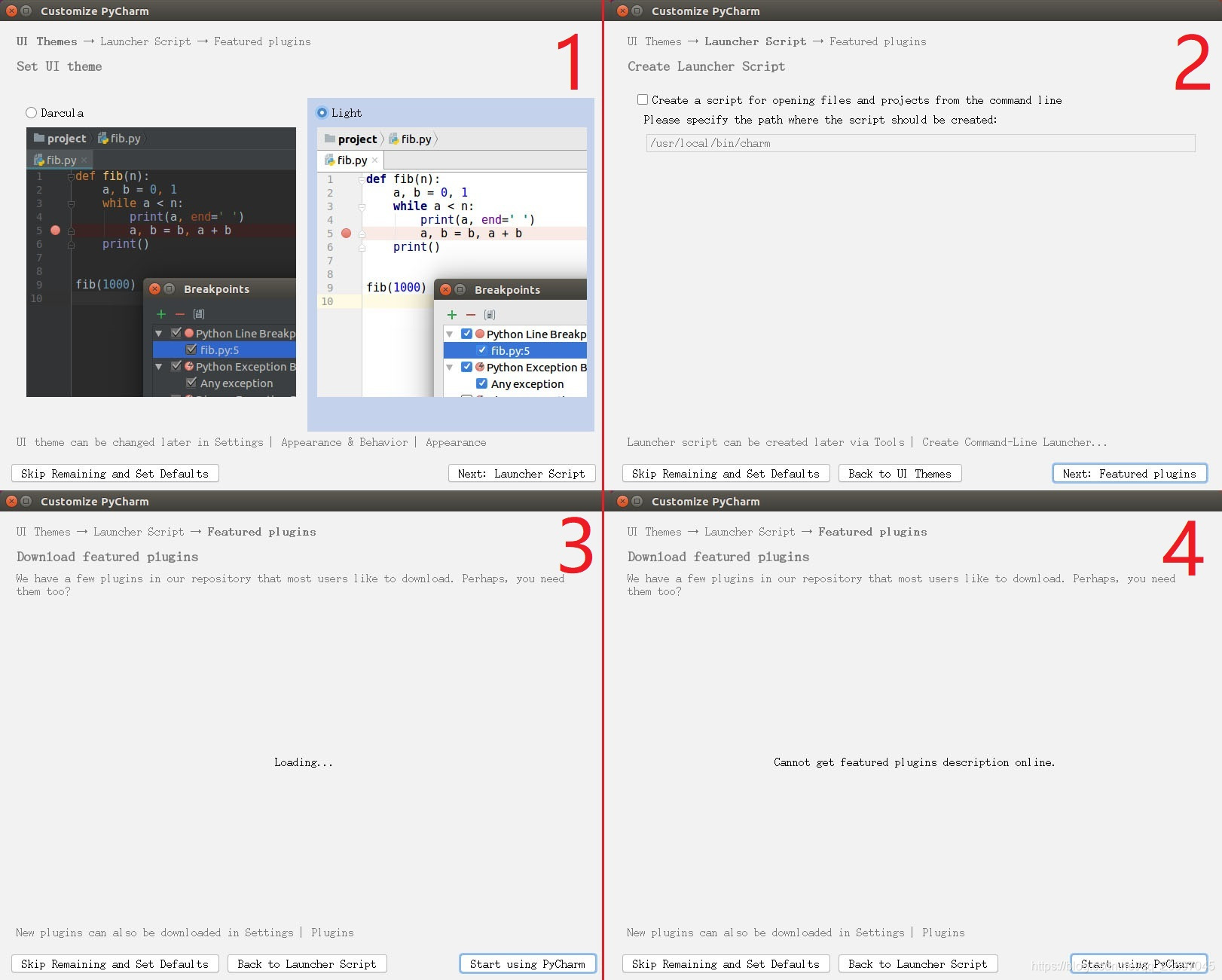Select the Darcula theme radio button

coord(31,112)
